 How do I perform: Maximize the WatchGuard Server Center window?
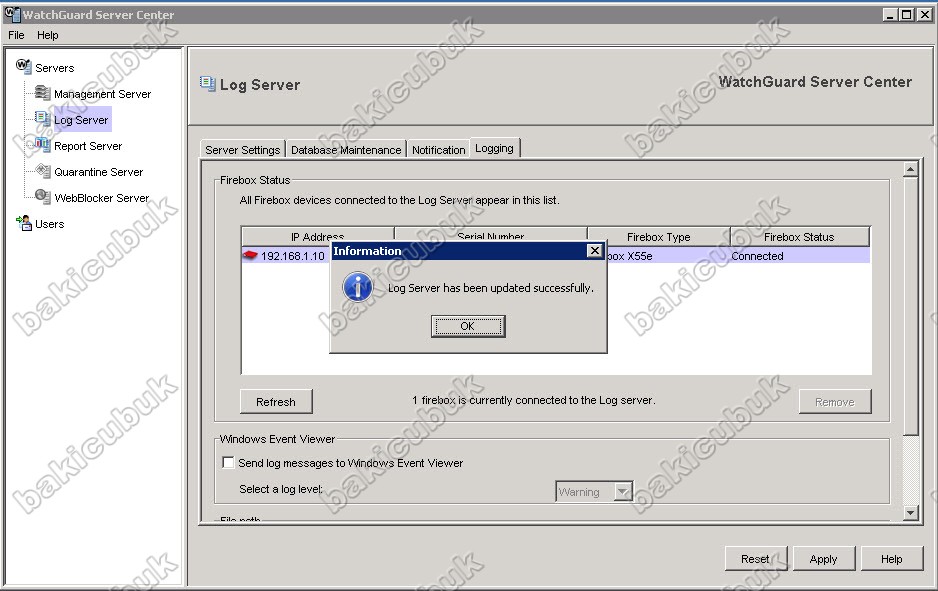pos(907,14)
